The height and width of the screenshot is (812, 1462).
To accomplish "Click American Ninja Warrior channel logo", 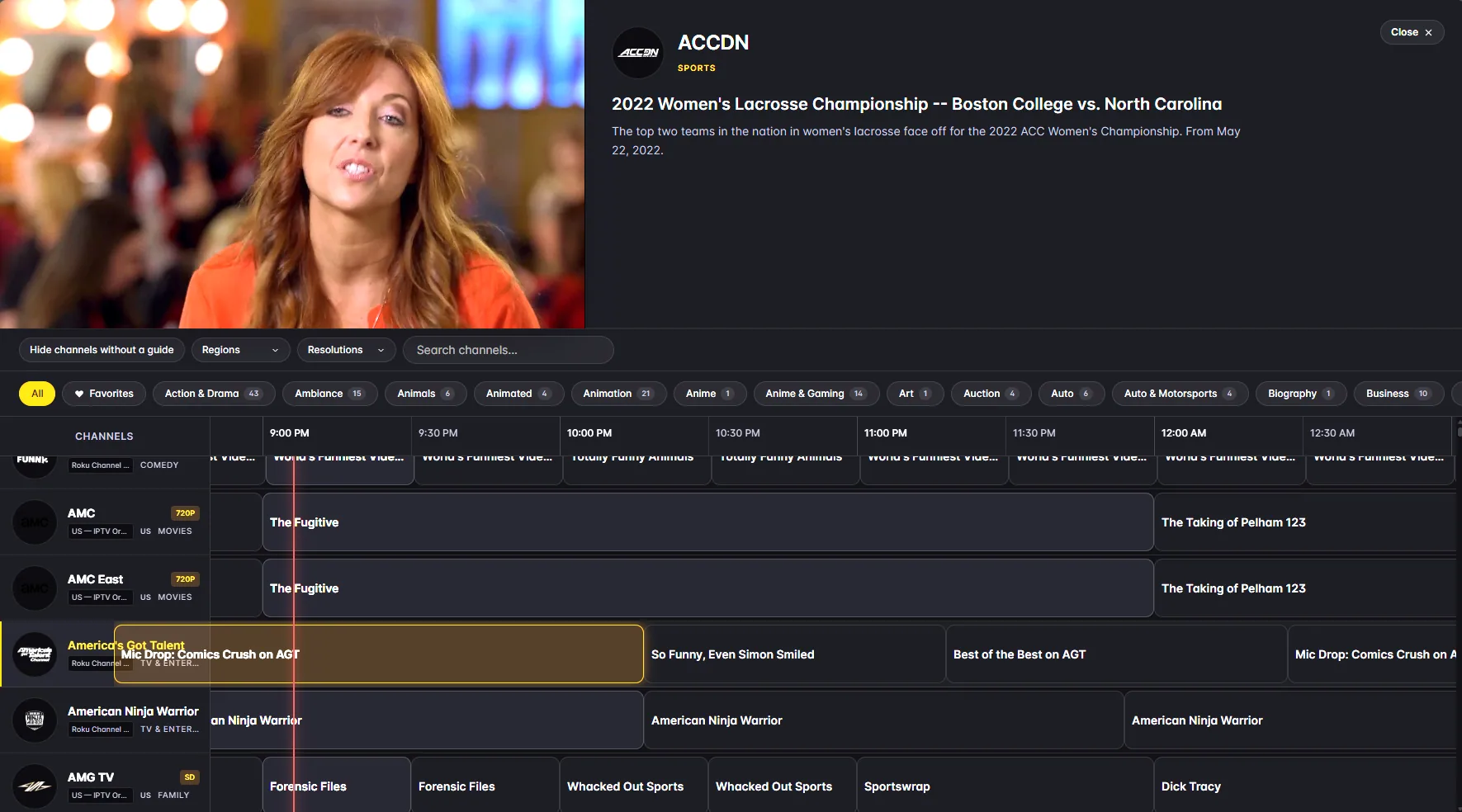I will [35, 720].
